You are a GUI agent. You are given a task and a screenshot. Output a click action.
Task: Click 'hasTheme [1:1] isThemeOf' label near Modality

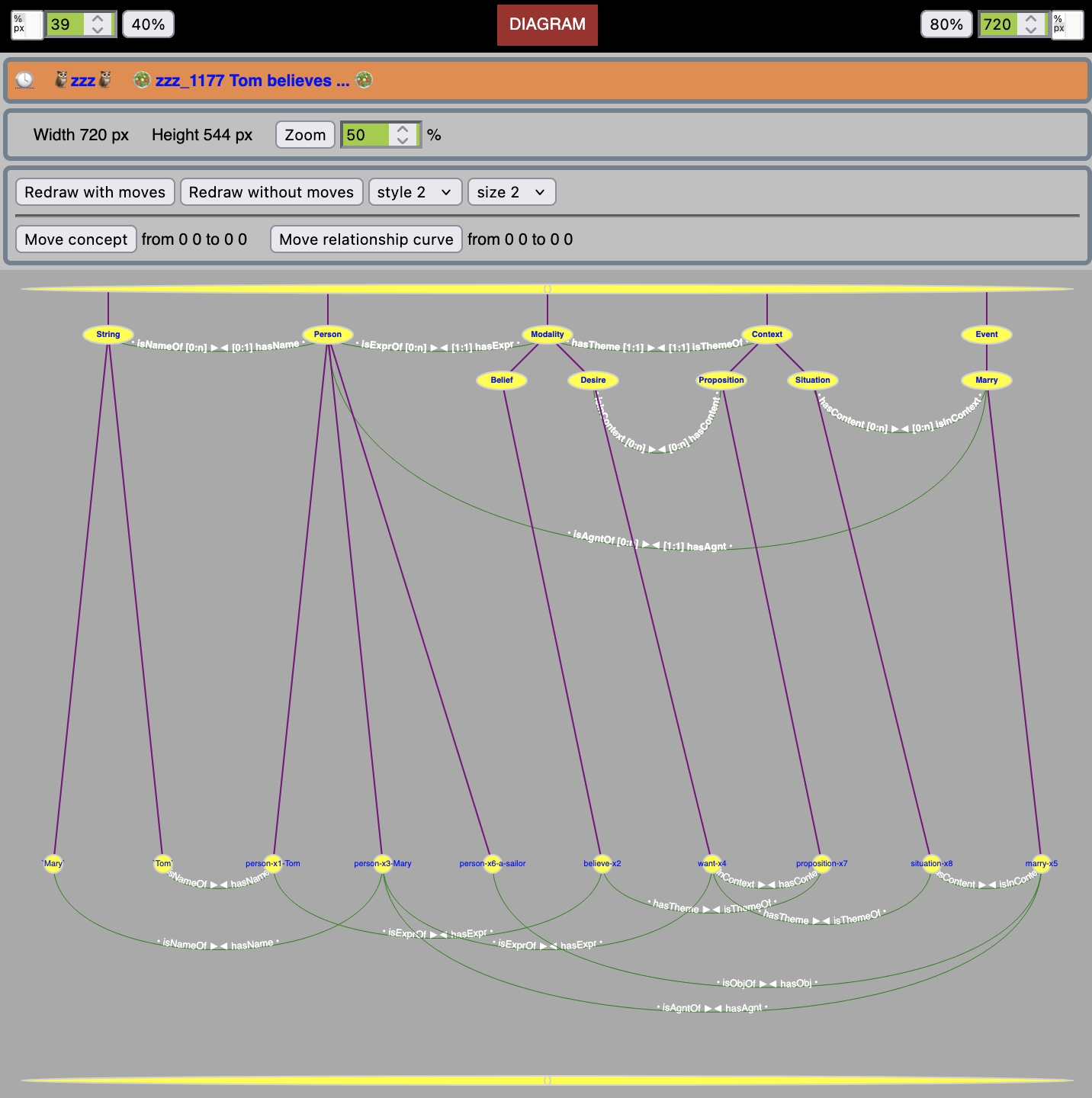point(657,345)
